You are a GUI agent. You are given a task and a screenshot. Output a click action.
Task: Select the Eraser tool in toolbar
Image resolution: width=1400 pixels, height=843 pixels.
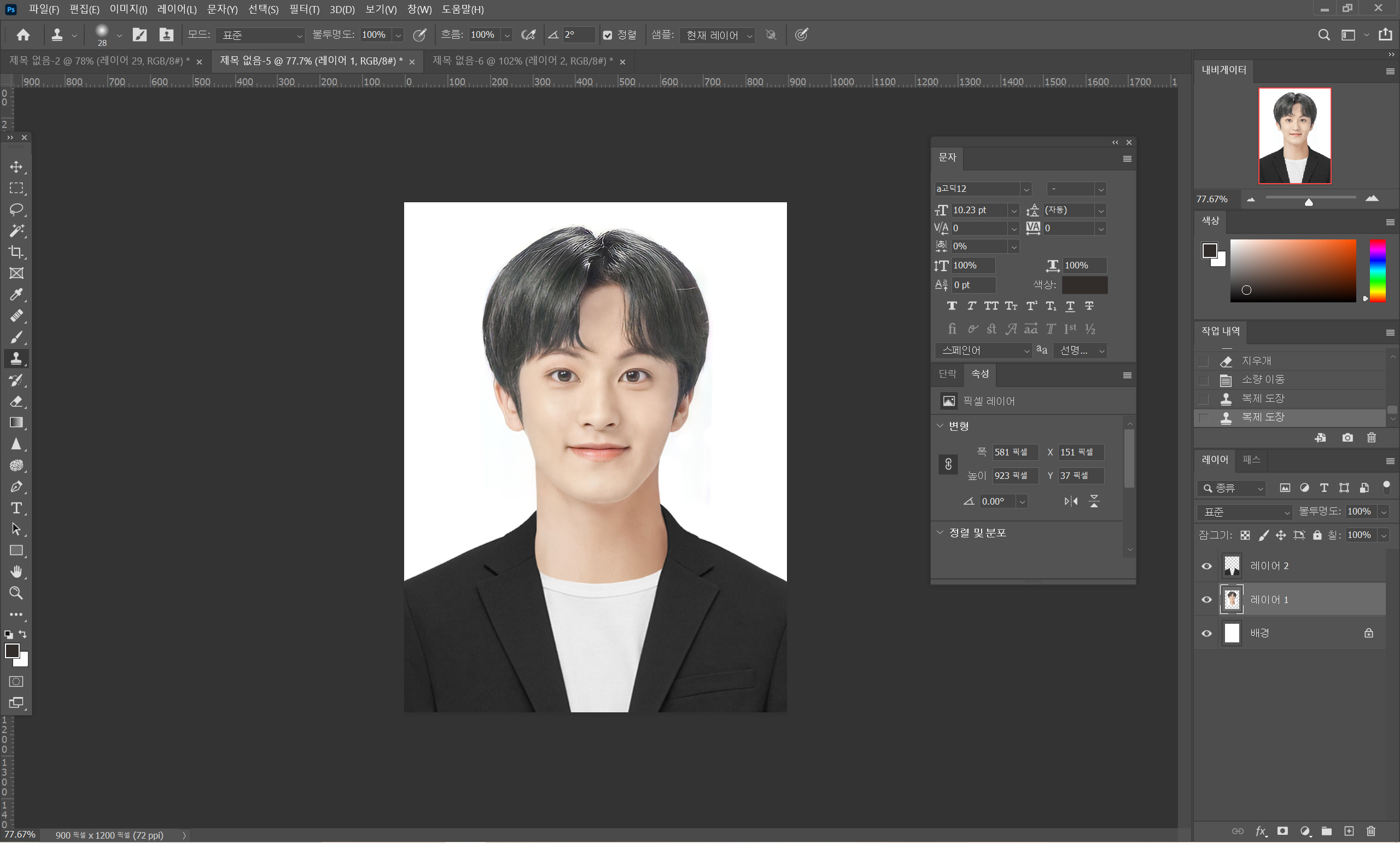pos(16,402)
